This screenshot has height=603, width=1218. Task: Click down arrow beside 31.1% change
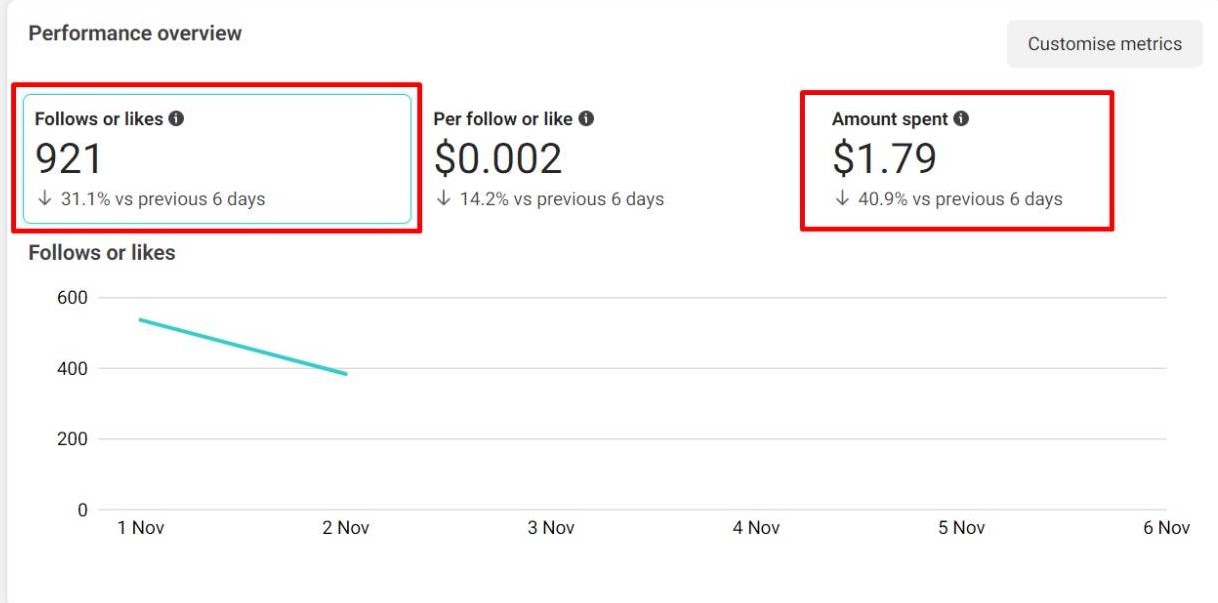tap(44, 198)
